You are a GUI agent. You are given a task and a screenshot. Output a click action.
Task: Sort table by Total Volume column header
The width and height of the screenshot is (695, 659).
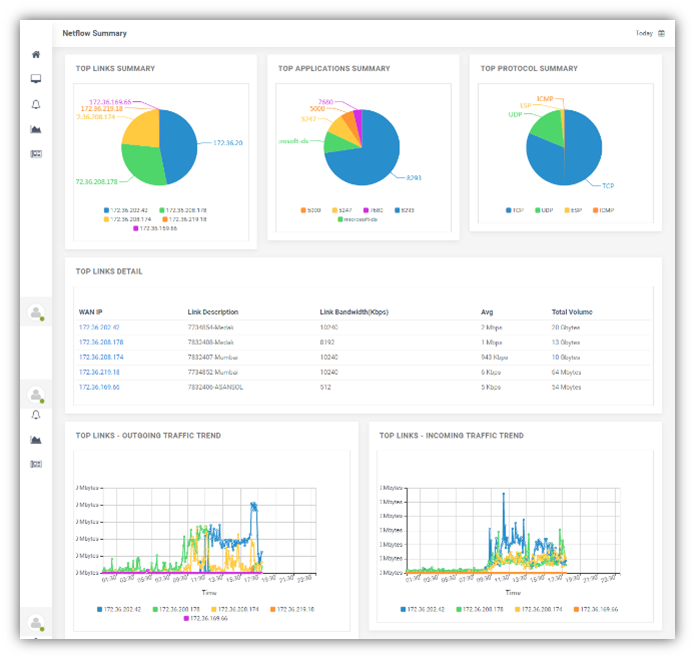pos(572,312)
